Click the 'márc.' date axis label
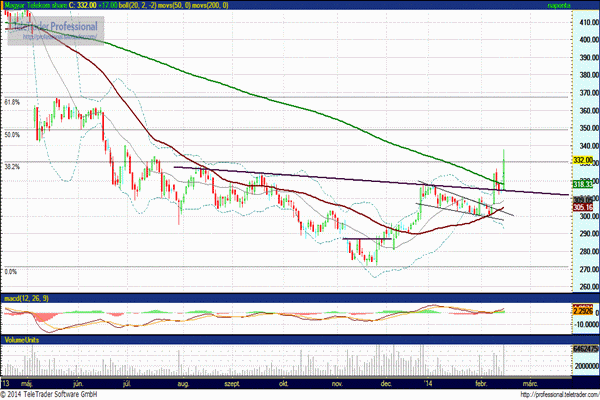Viewport: 600px width, 400px height. [530, 384]
